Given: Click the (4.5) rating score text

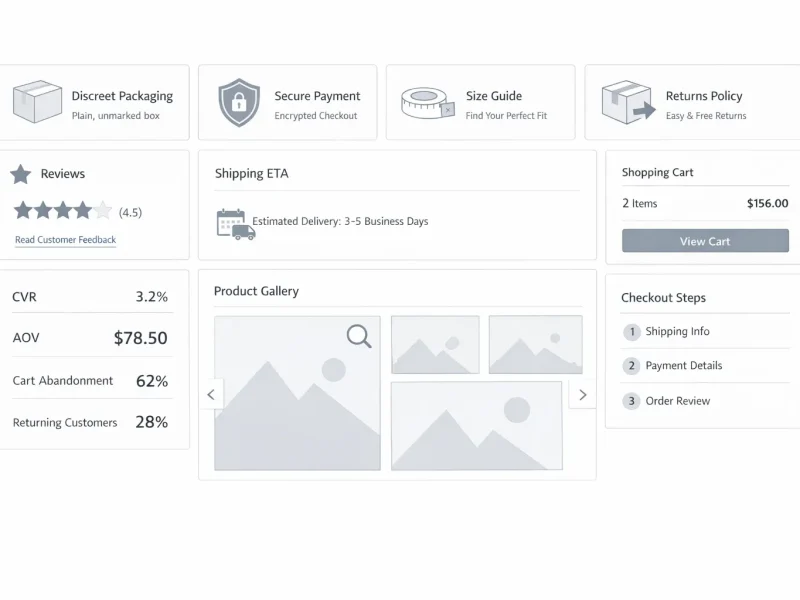Looking at the screenshot, I should coord(131,213).
